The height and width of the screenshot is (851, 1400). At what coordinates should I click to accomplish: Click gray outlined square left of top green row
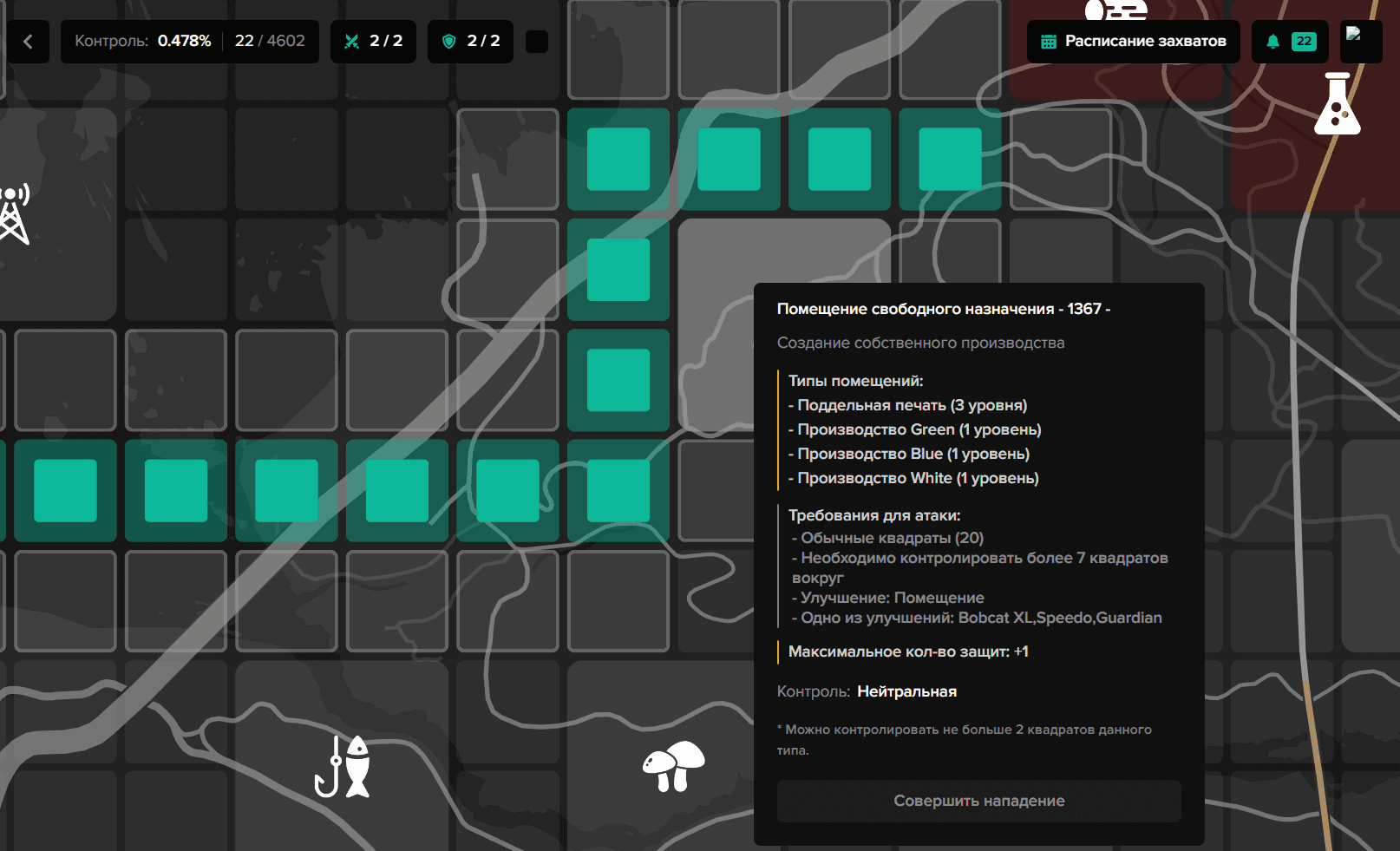tap(507, 160)
